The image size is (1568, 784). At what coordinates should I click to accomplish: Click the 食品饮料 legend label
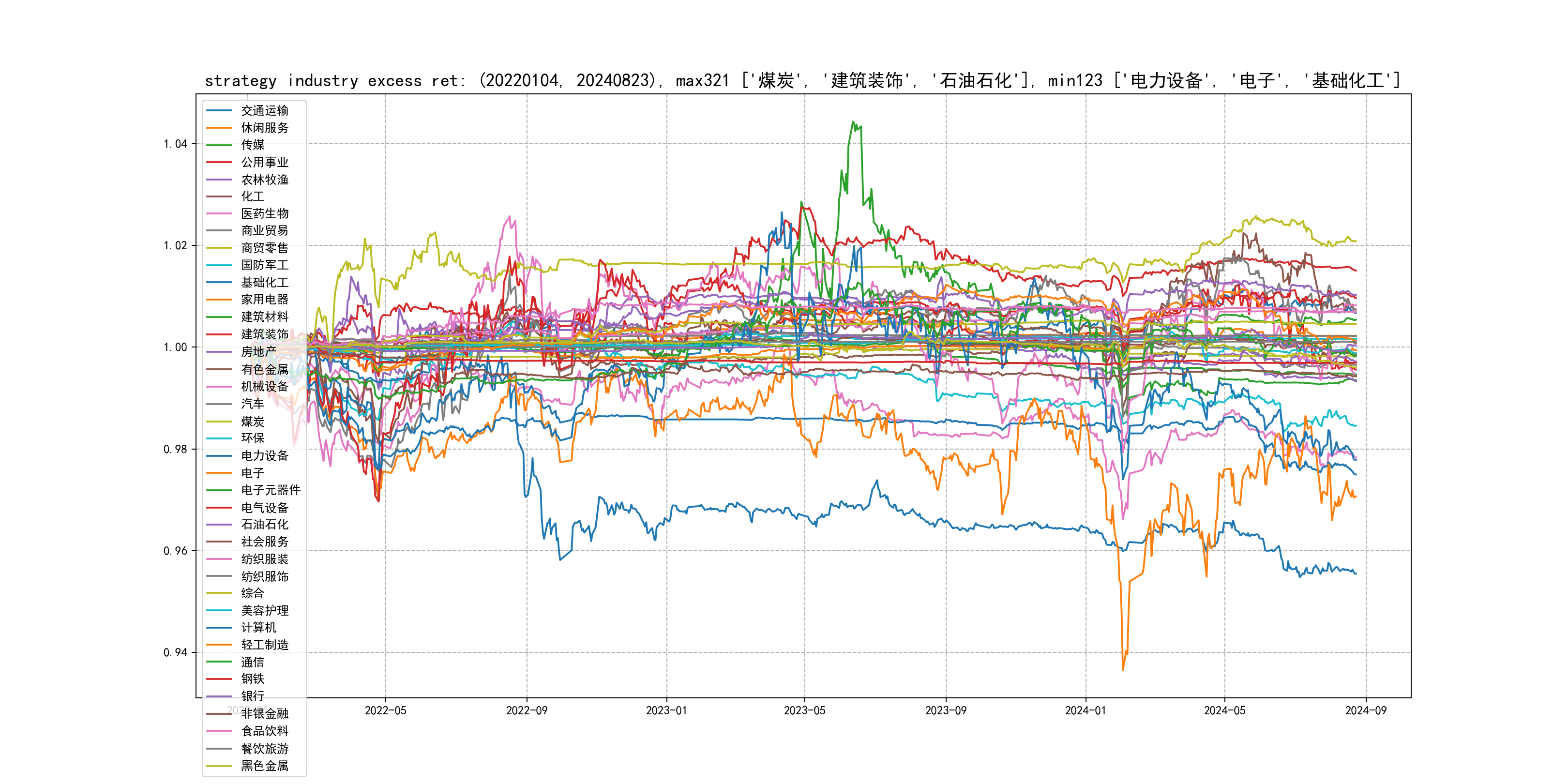264,731
